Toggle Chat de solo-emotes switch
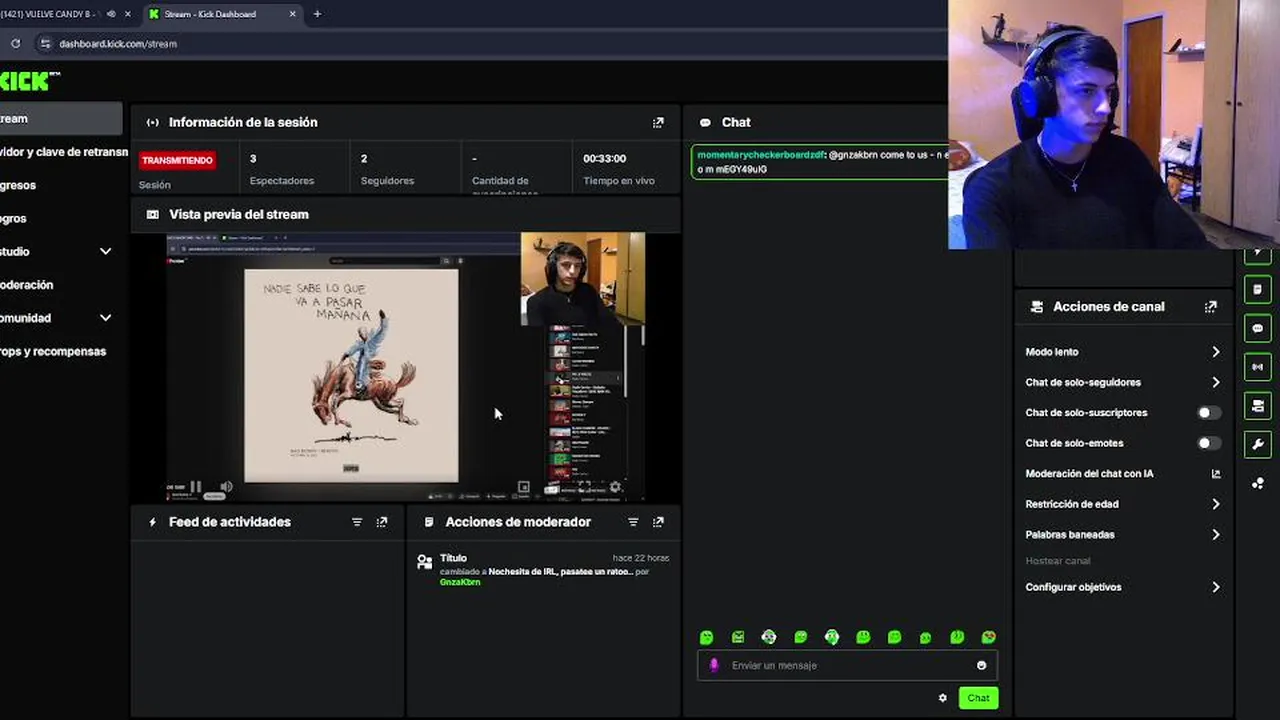 coord(1209,443)
